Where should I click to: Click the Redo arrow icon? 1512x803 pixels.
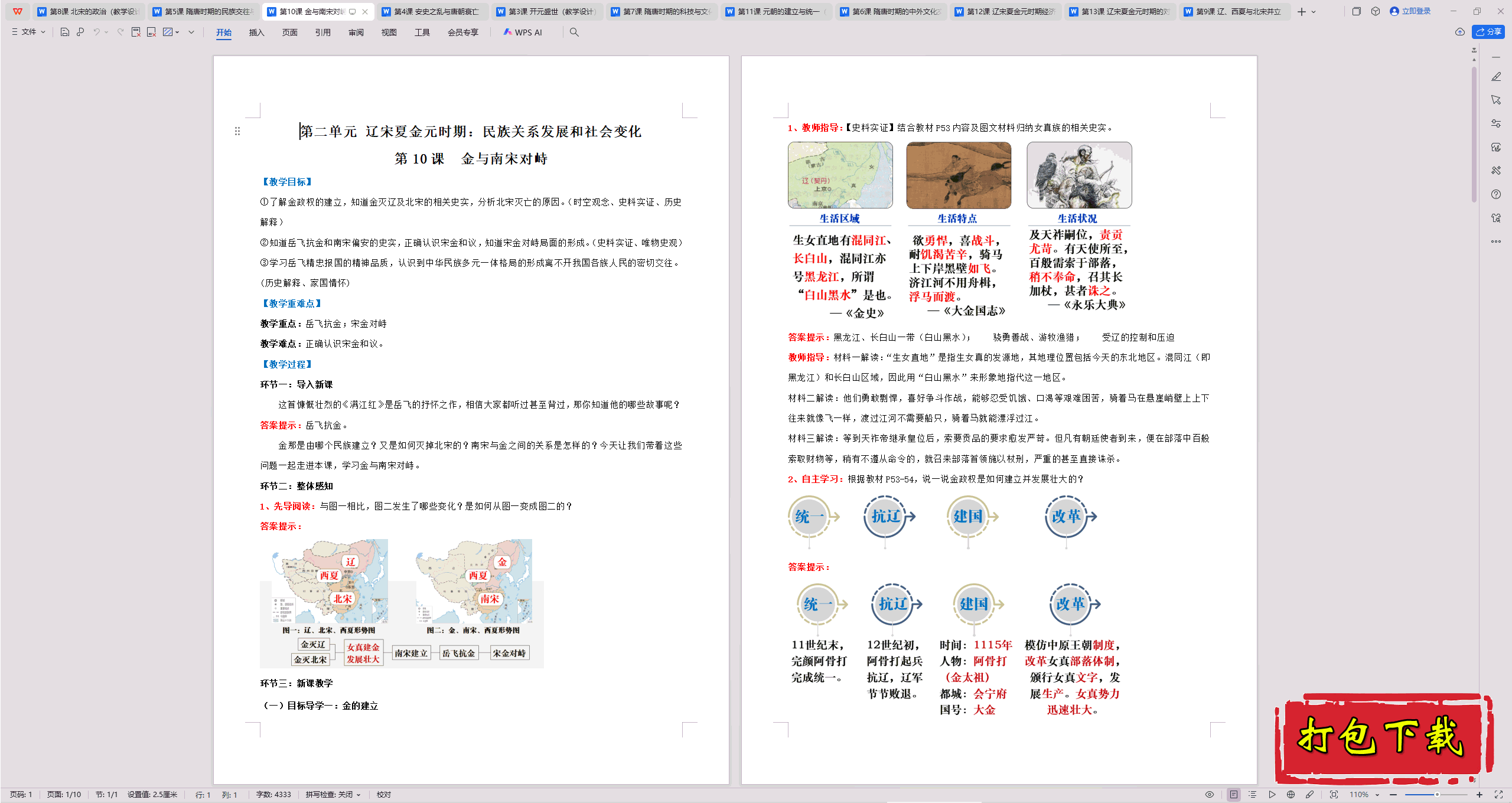[x=120, y=32]
